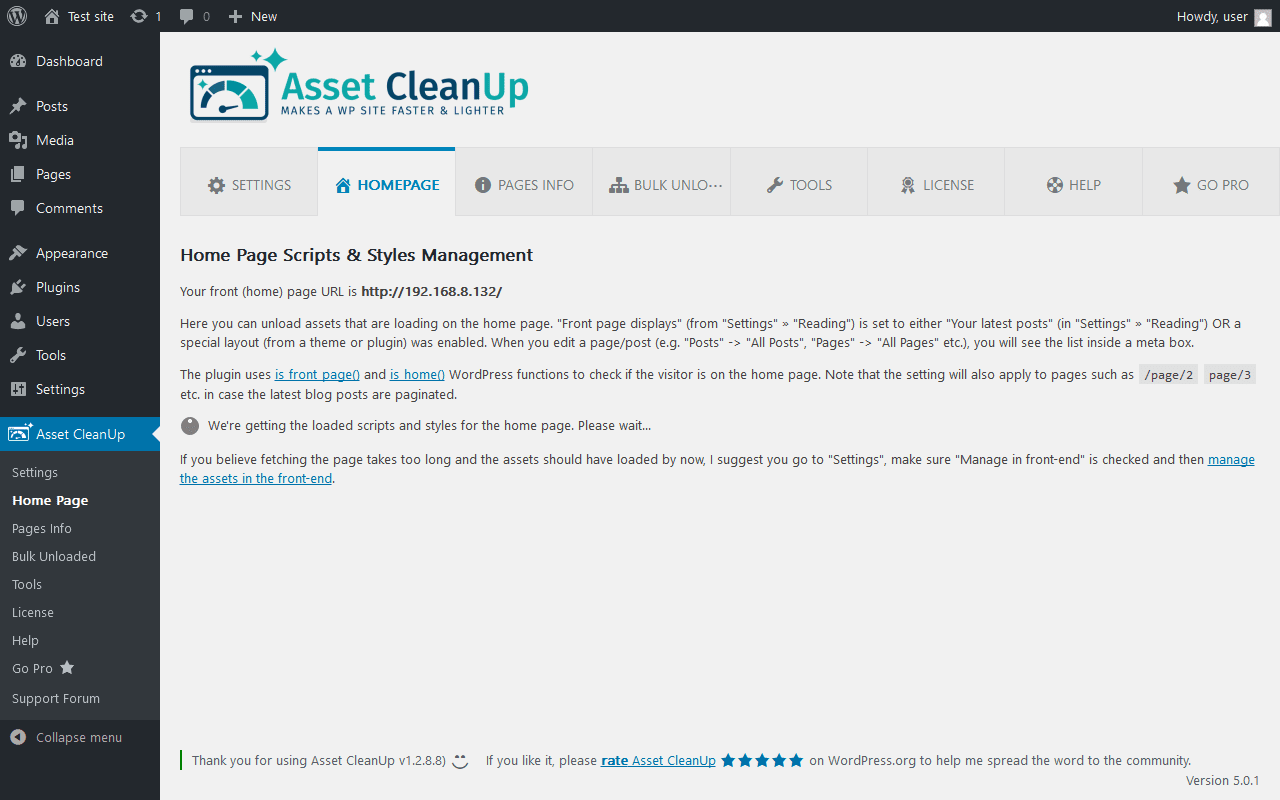Click the Asset CleanUp logo above the tabs

click(x=357, y=85)
